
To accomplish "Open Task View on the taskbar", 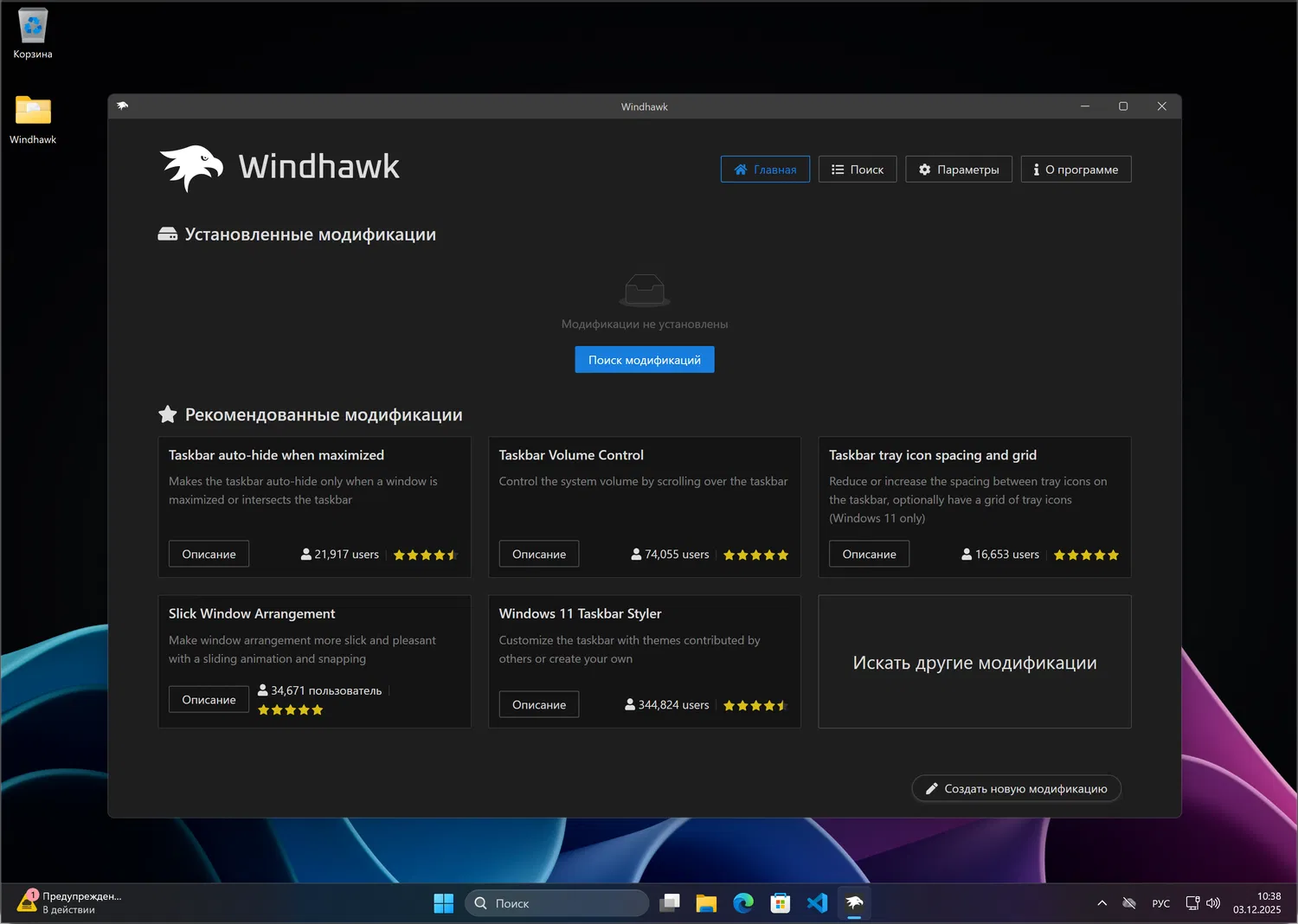I will (670, 903).
